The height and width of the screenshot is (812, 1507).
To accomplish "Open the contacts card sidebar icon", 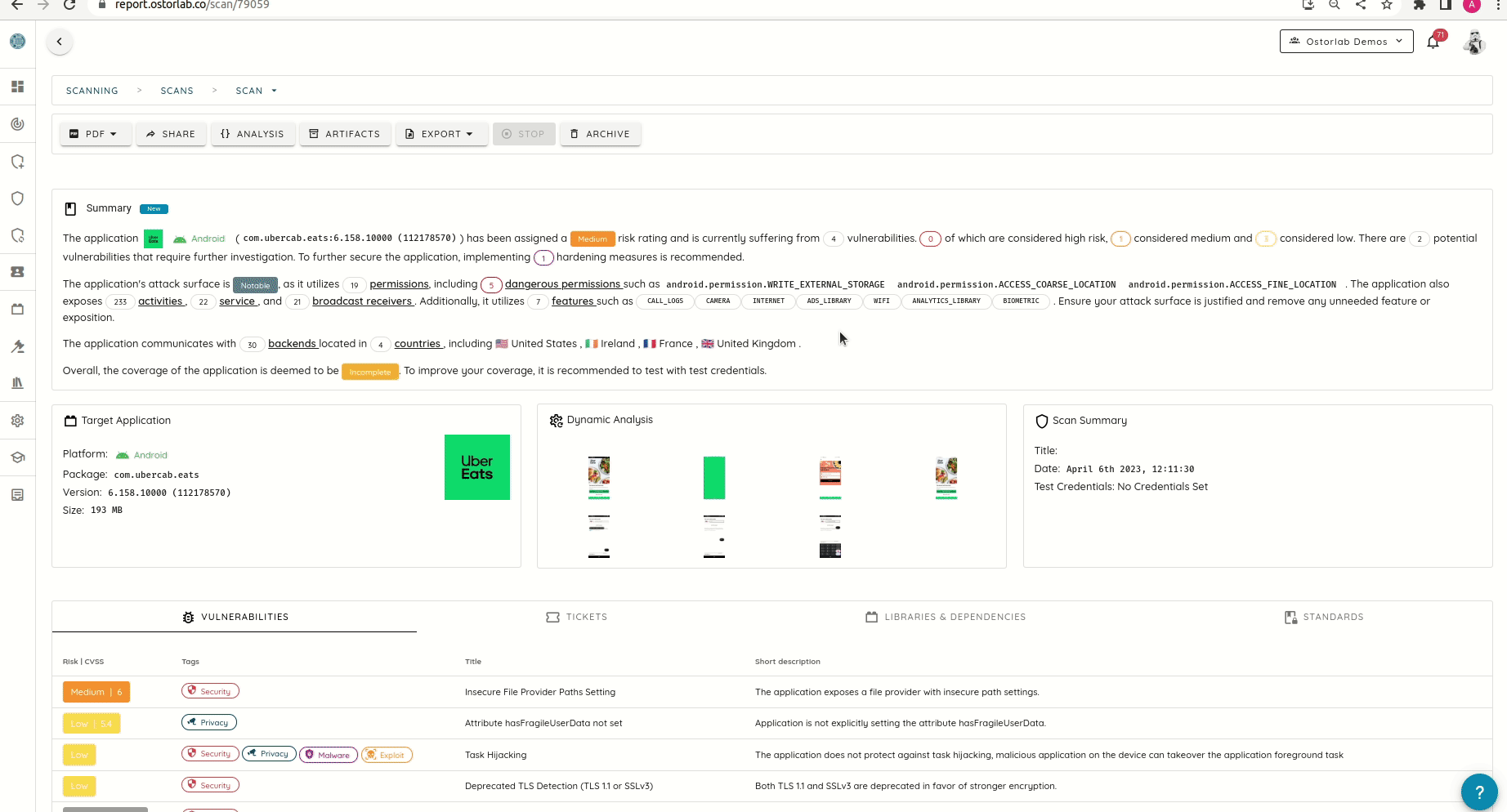I will [17, 272].
